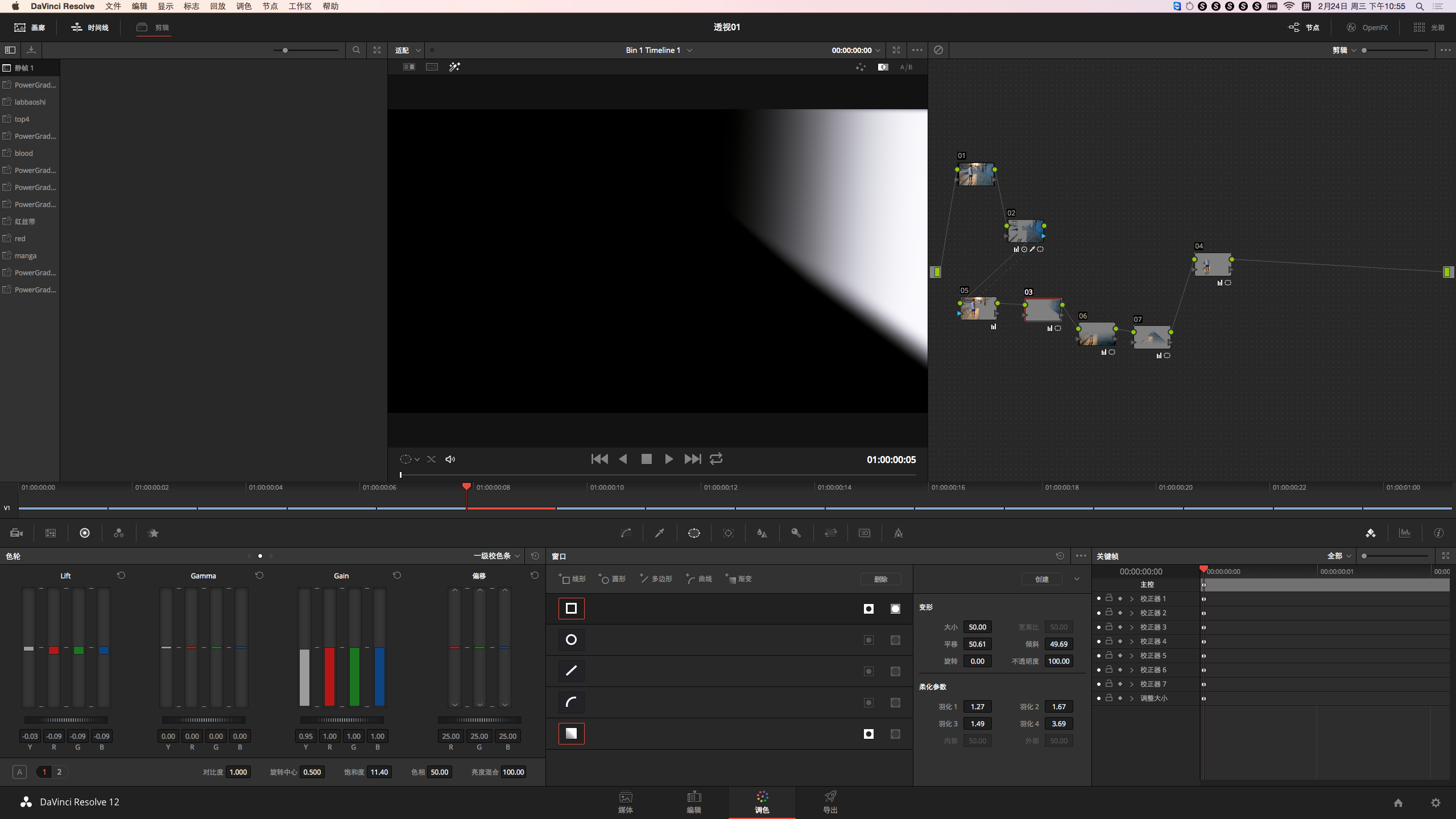Open Bin 1 Timeline 1 dropdown
The image size is (1456, 819).
click(x=659, y=50)
